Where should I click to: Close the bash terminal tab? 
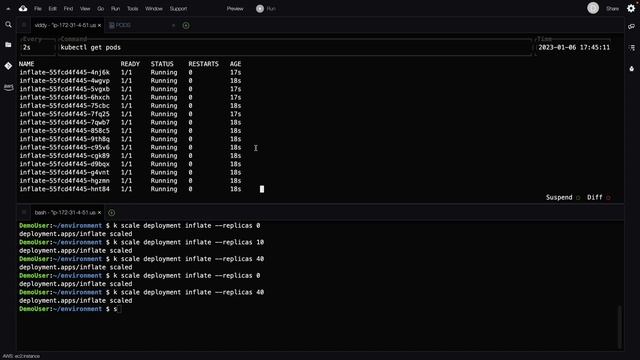click(x=99, y=213)
